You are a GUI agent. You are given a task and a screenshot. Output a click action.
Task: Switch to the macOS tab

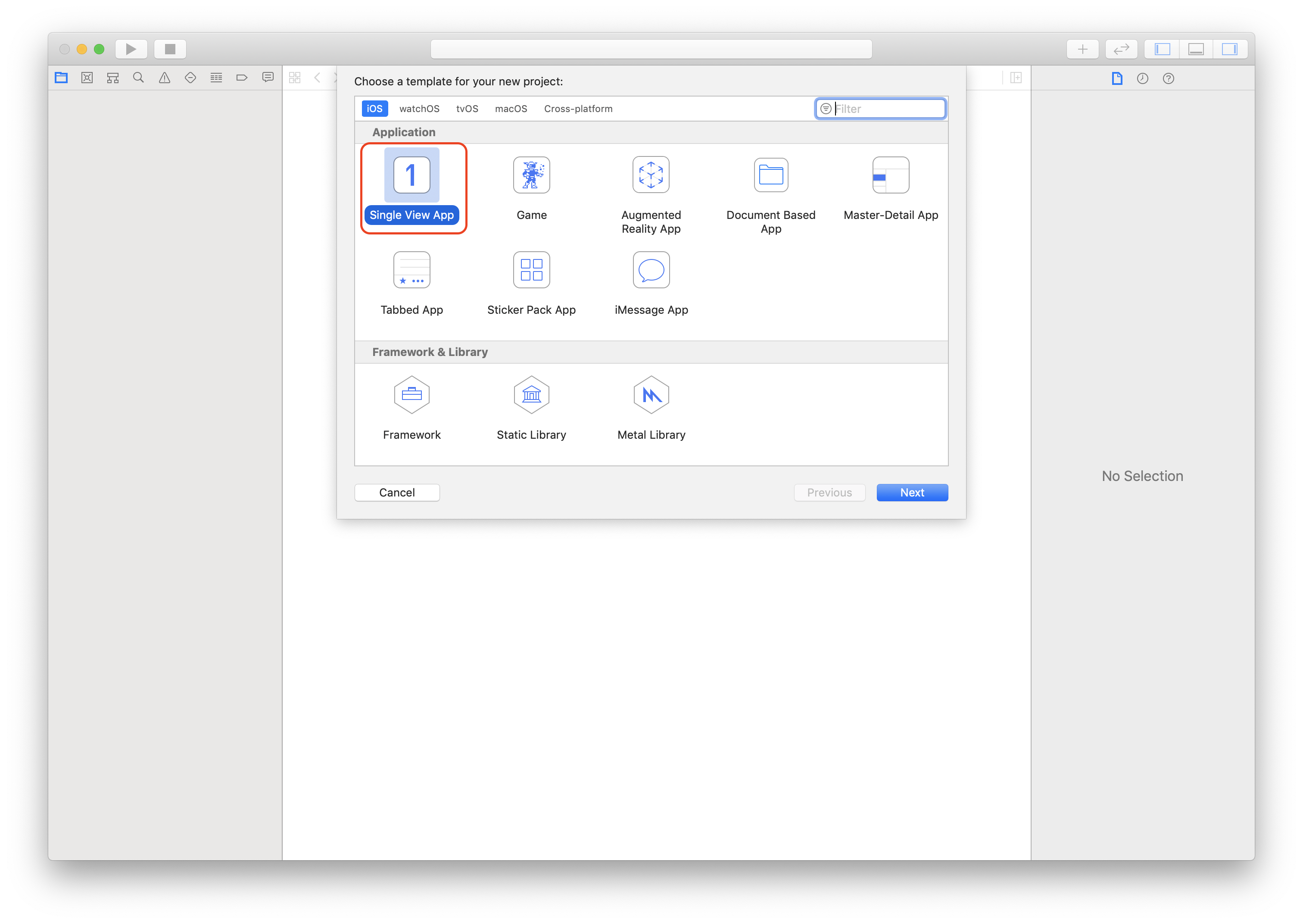pos(511,109)
